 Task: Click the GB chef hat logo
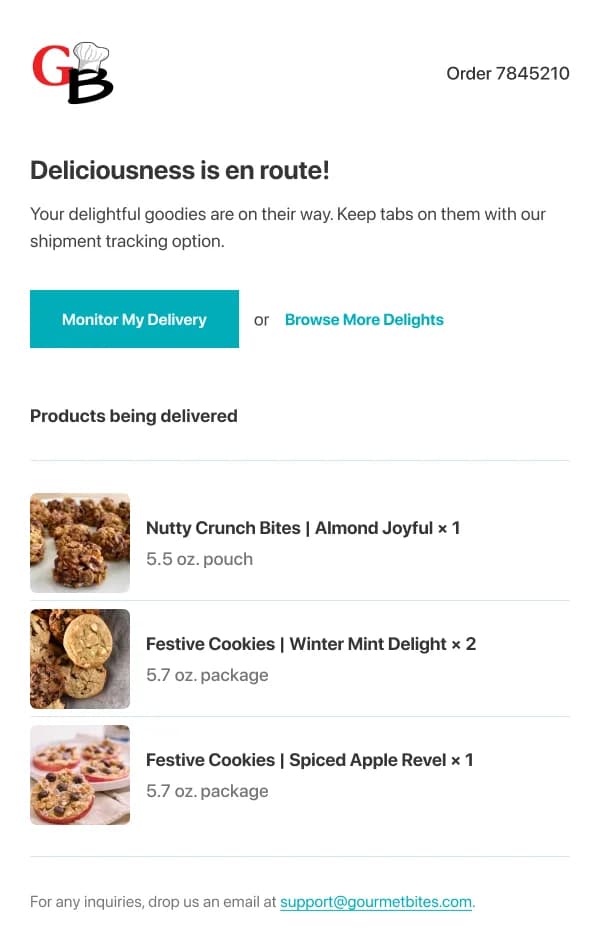[72, 72]
